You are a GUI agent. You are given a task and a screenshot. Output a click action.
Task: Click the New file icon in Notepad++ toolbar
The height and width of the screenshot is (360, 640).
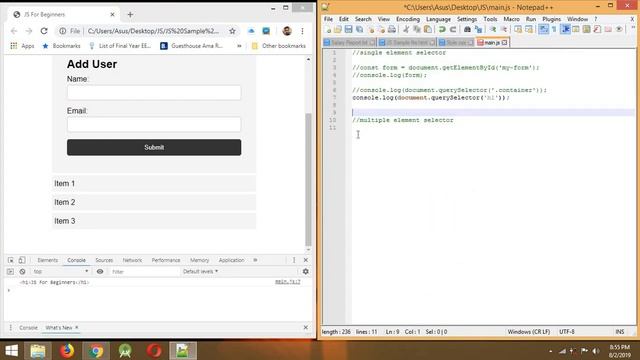(x=328, y=29)
